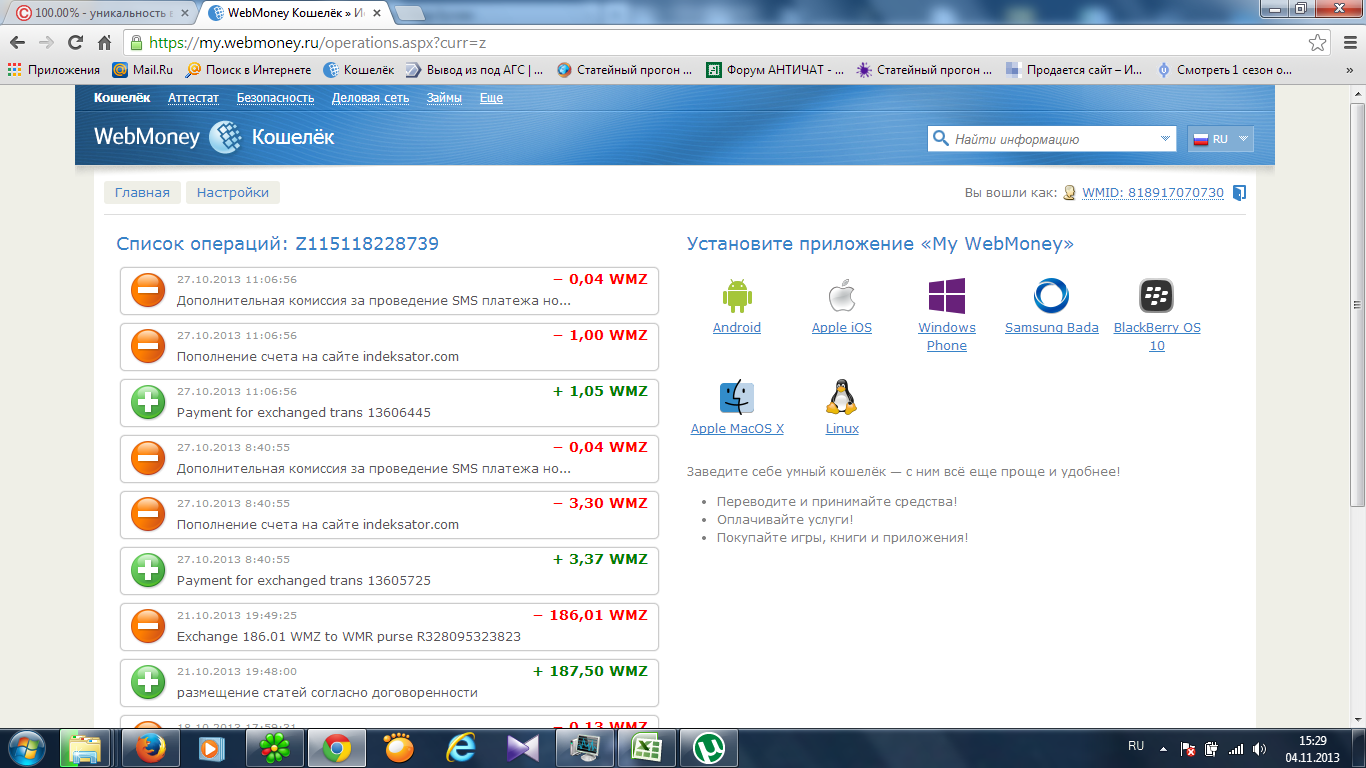This screenshot has width=1366, height=768.
Task: Open Excel from the taskbar
Action: 647,747
